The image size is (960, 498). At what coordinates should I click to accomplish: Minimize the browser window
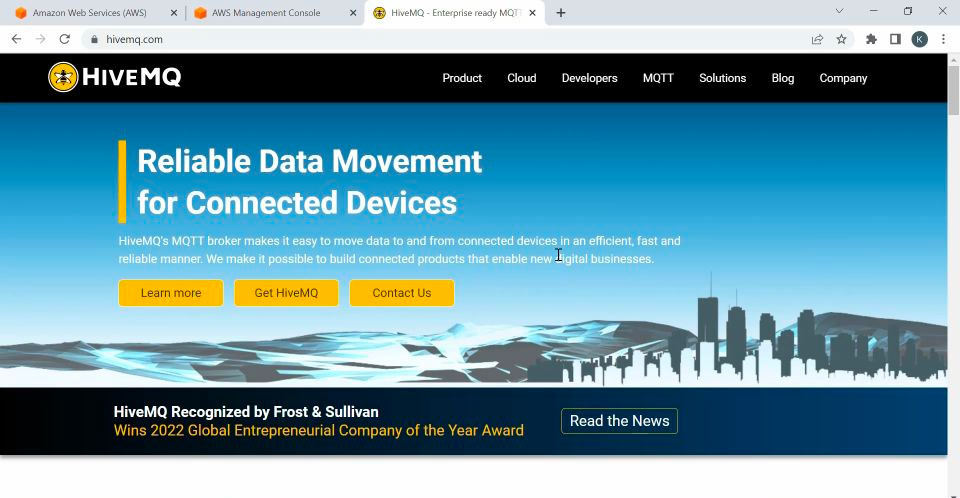pyautogui.click(x=874, y=11)
